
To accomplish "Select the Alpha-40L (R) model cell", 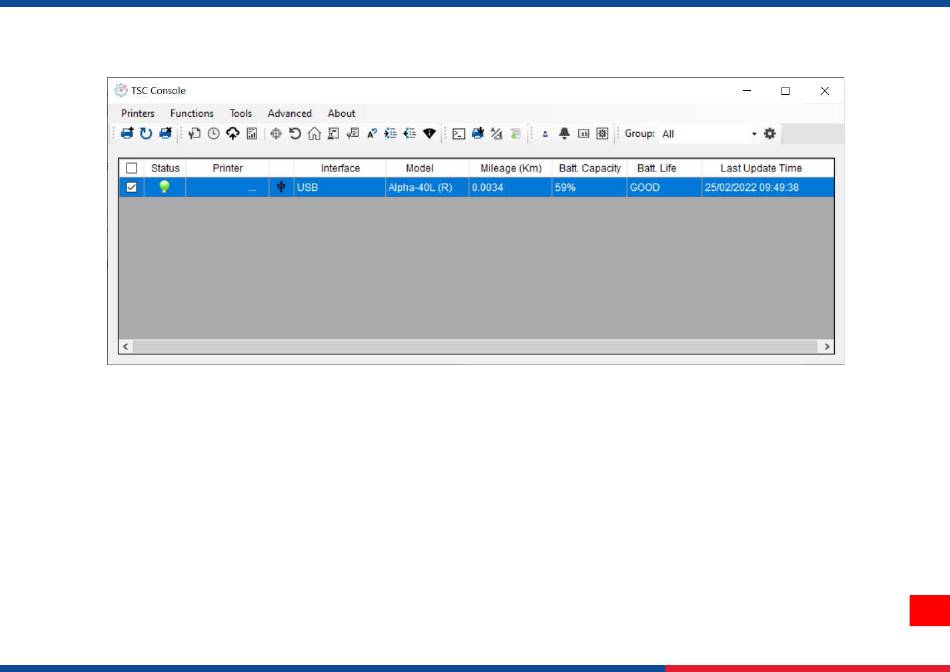I will tap(427, 187).
